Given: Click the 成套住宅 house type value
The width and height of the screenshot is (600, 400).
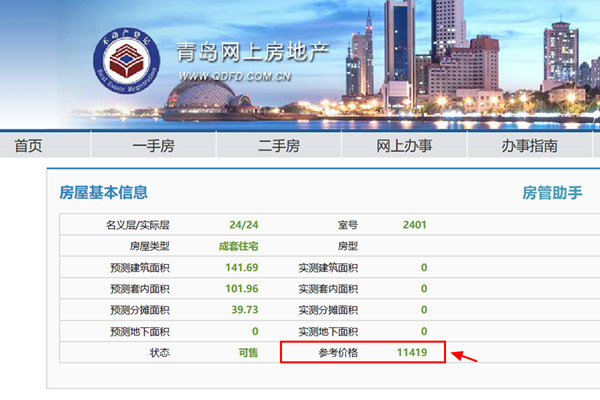Looking at the screenshot, I should 238,246.
